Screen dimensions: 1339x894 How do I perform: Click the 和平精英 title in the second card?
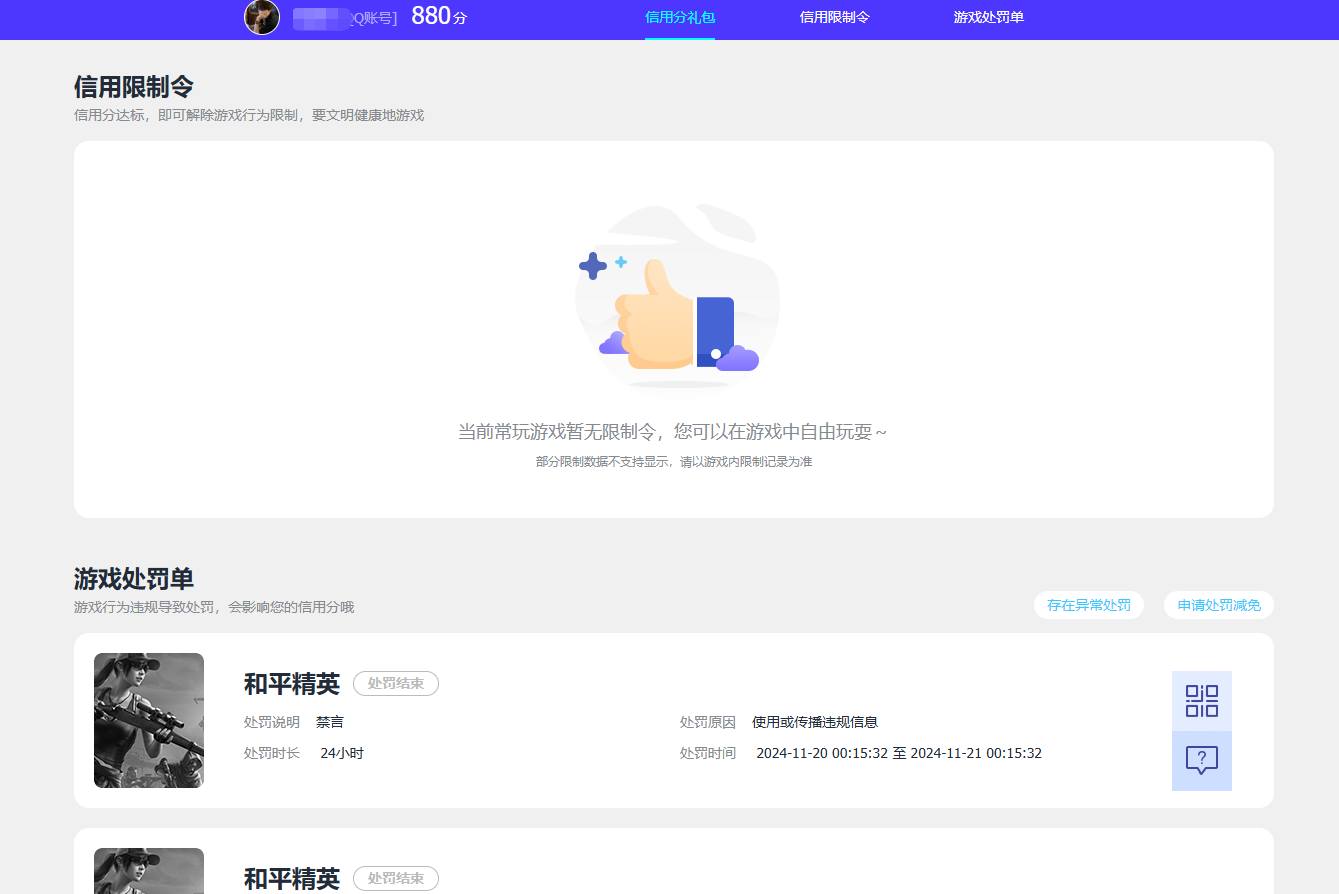pos(291,878)
